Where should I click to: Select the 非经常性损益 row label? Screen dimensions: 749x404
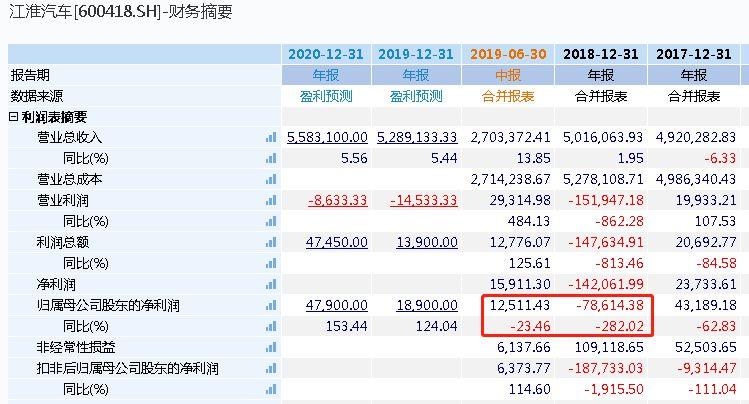click(x=76, y=348)
